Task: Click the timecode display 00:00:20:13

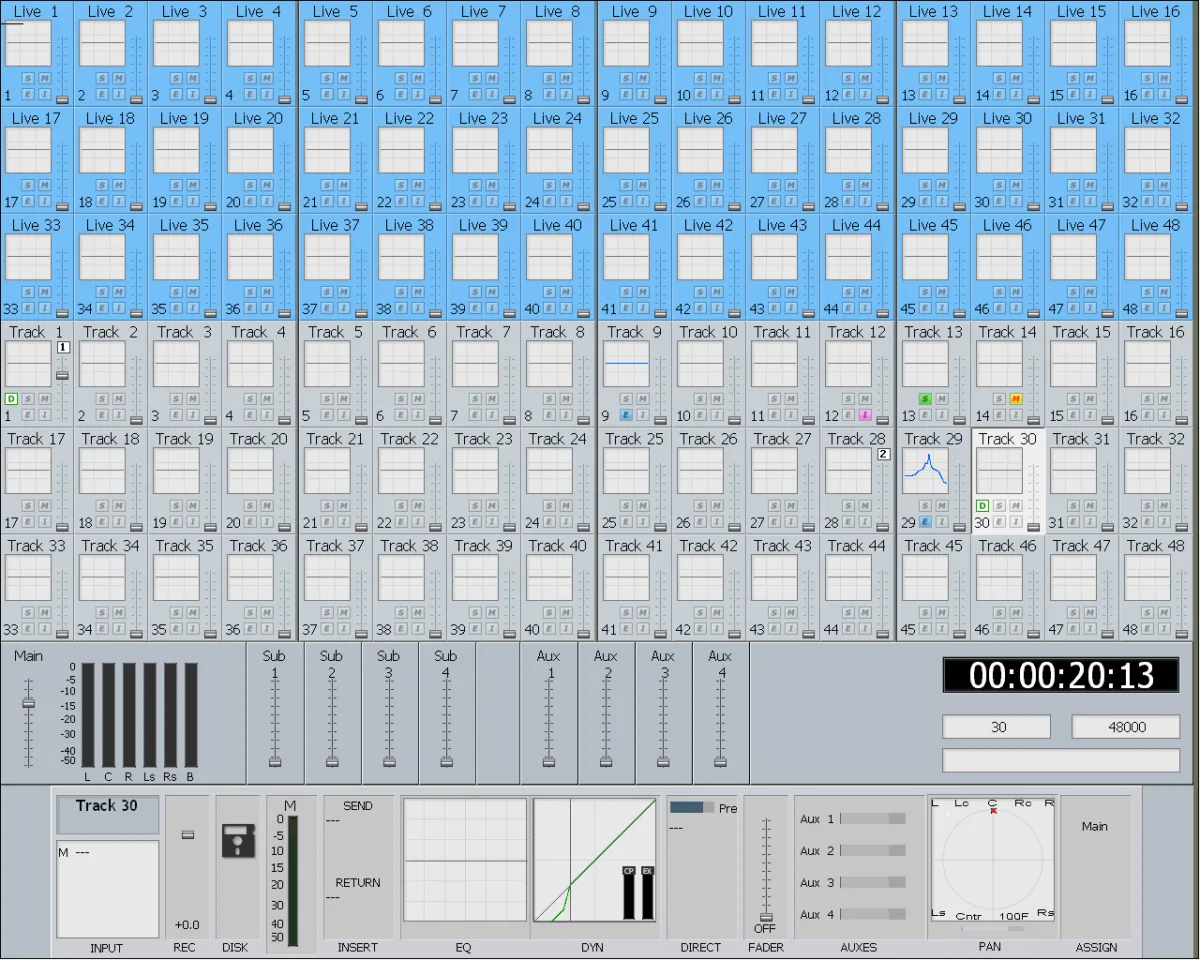Action: pyautogui.click(x=1061, y=676)
